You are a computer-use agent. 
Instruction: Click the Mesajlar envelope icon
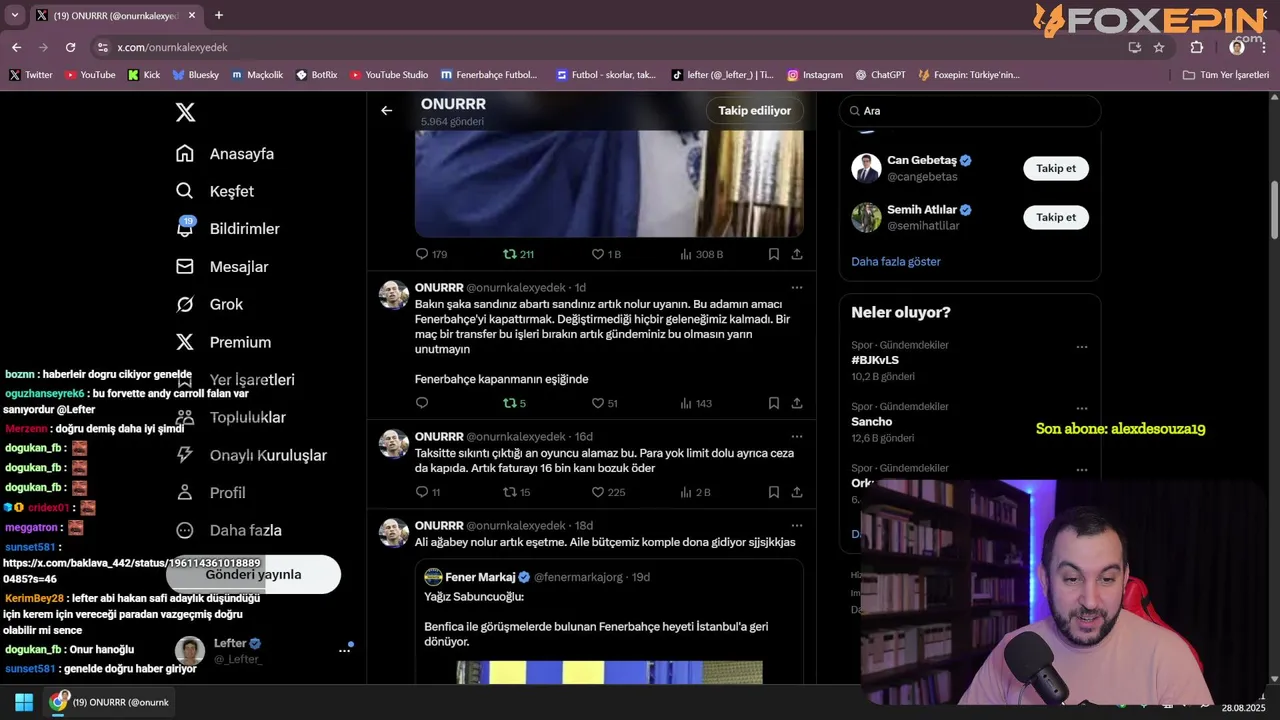pos(185,267)
